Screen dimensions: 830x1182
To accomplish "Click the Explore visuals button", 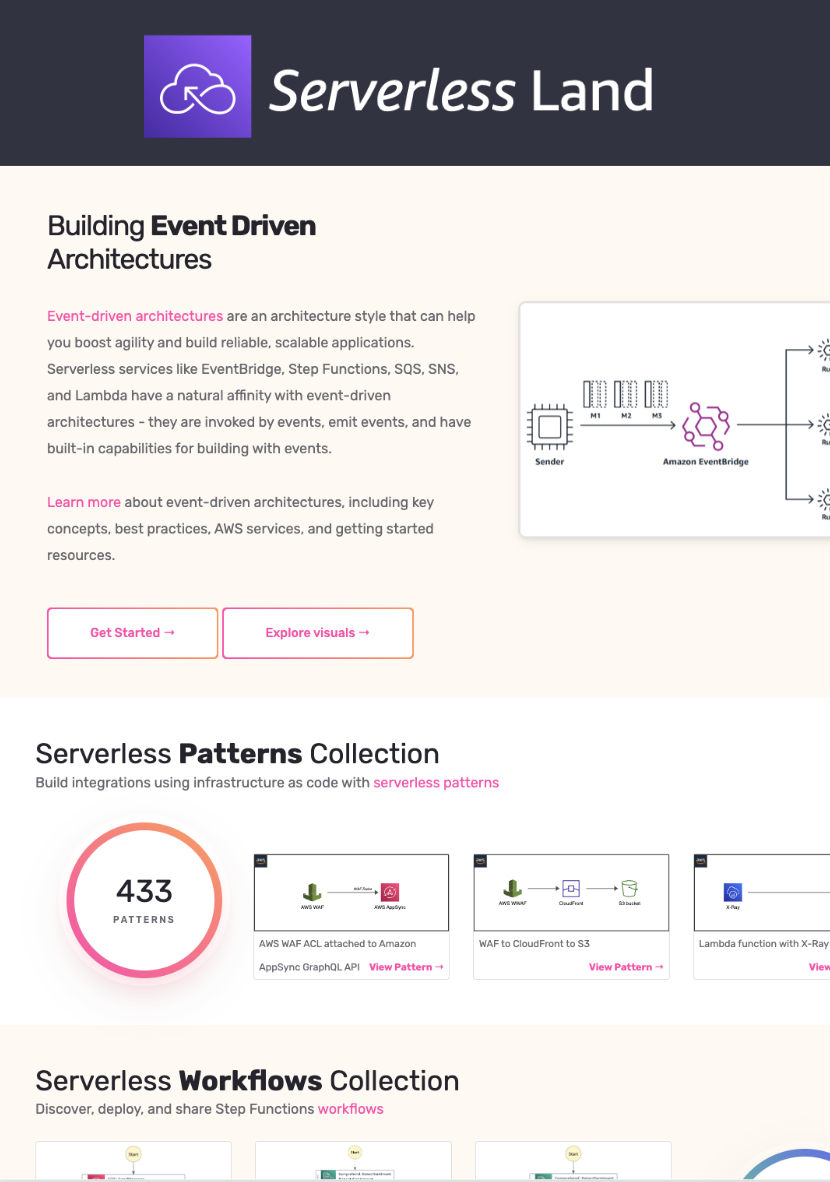I will point(318,633).
